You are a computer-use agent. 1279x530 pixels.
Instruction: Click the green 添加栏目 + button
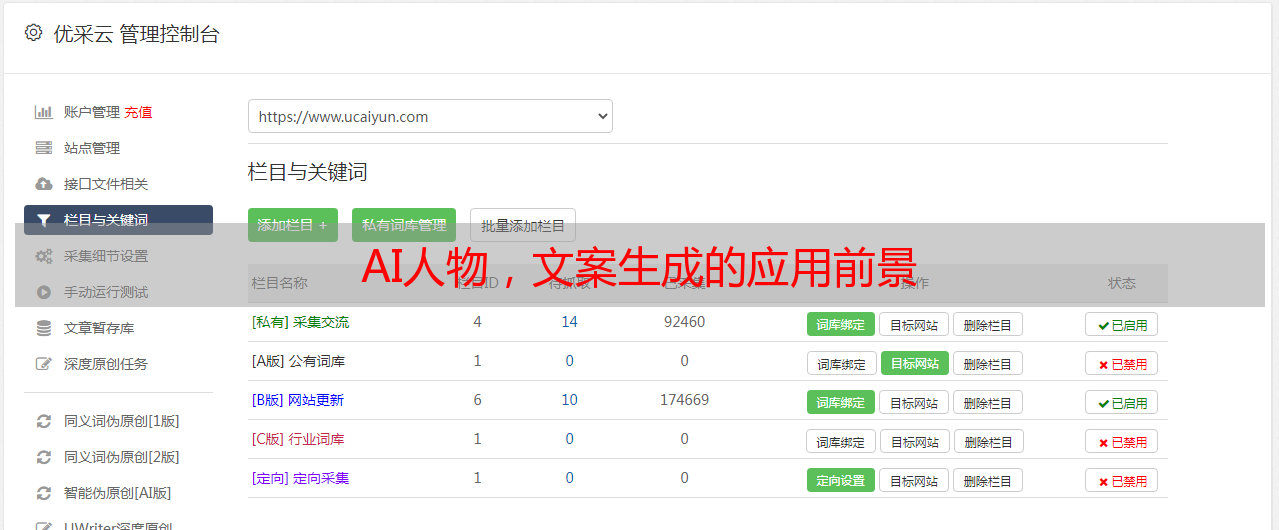[x=293, y=225]
